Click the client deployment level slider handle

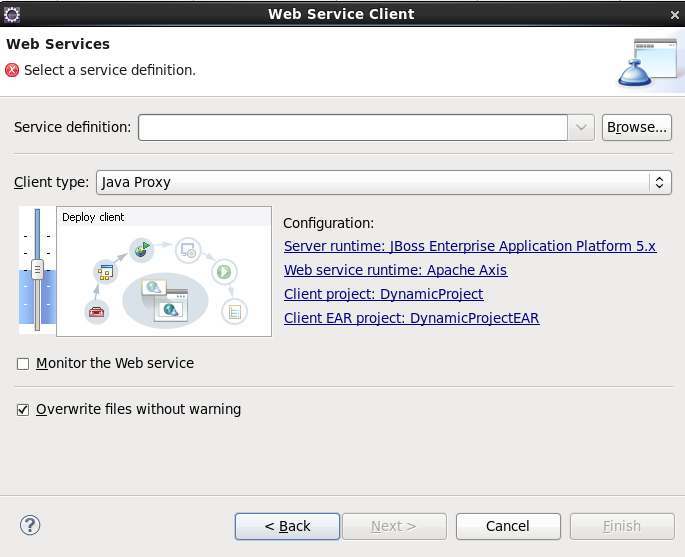tap(37, 269)
